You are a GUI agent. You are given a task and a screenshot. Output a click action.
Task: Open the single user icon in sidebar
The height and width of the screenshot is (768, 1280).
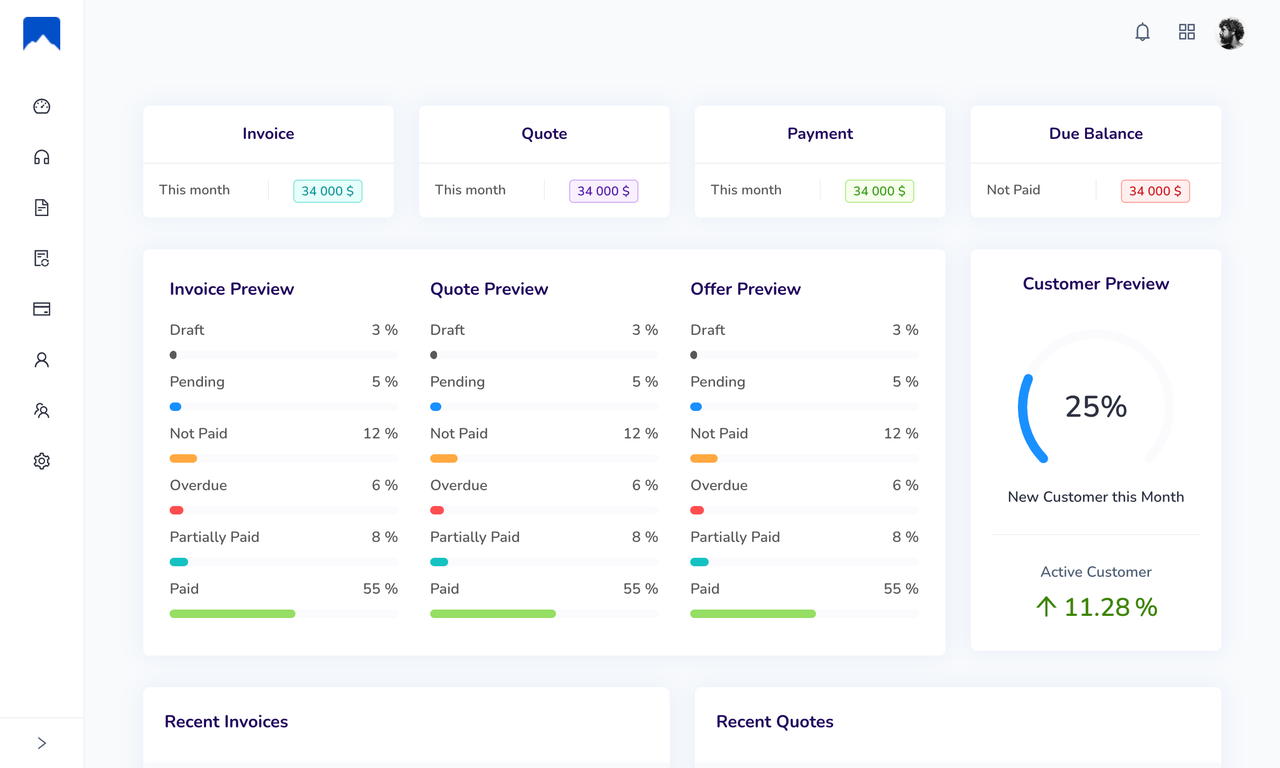click(x=41, y=360)
